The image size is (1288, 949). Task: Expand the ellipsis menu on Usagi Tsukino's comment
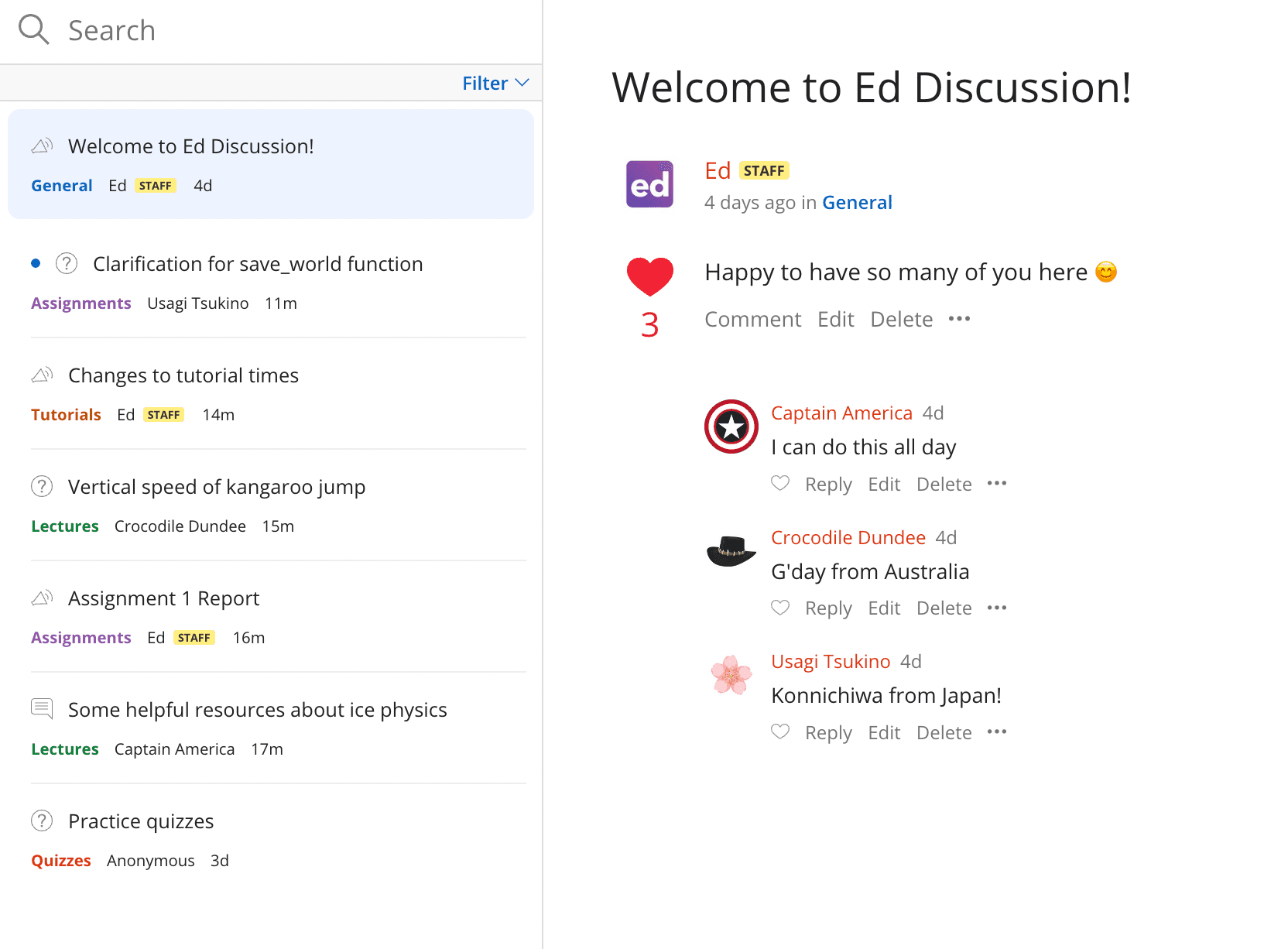(x=997, y=732)
